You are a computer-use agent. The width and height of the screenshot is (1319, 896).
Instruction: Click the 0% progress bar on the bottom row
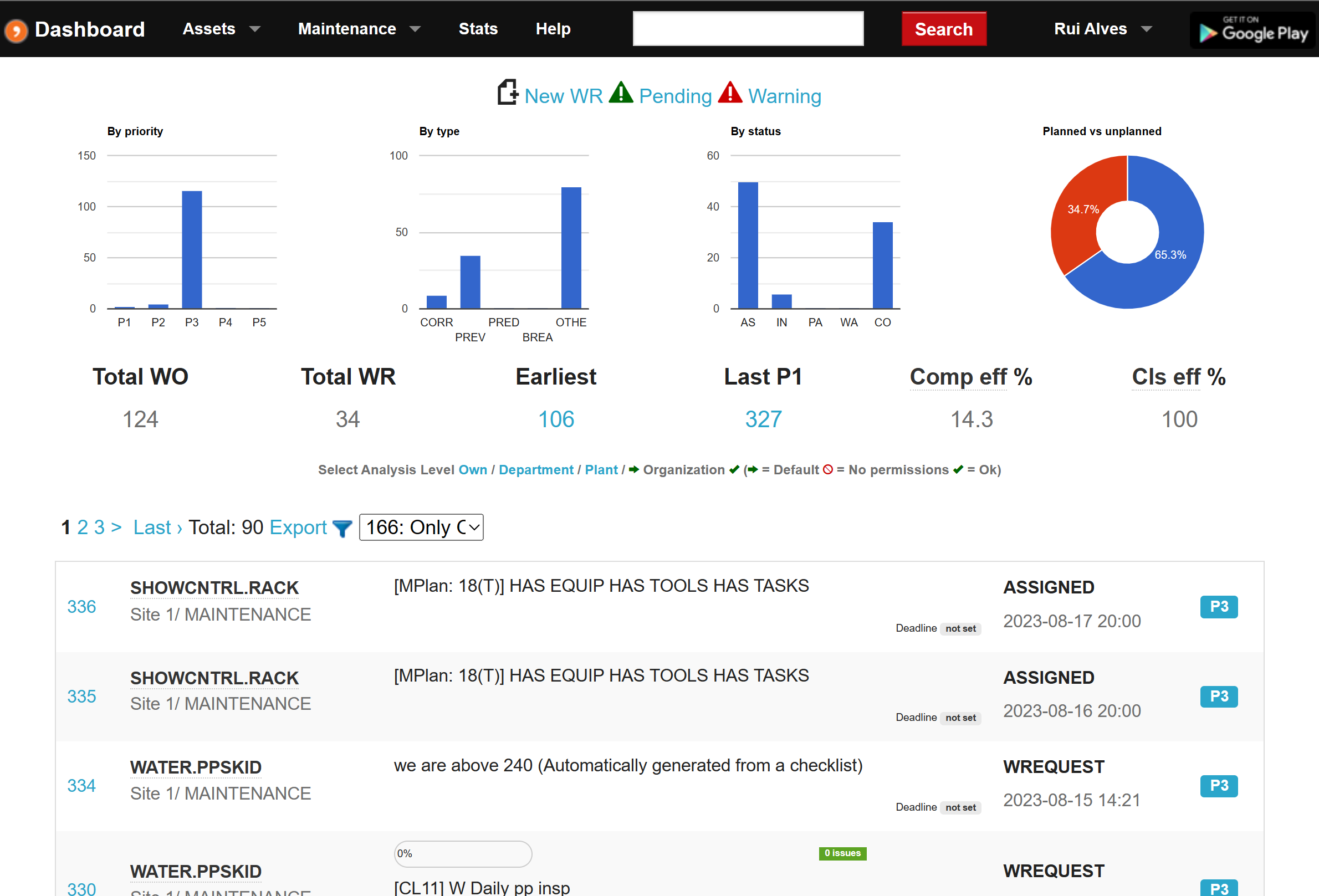tap(463, 853)
